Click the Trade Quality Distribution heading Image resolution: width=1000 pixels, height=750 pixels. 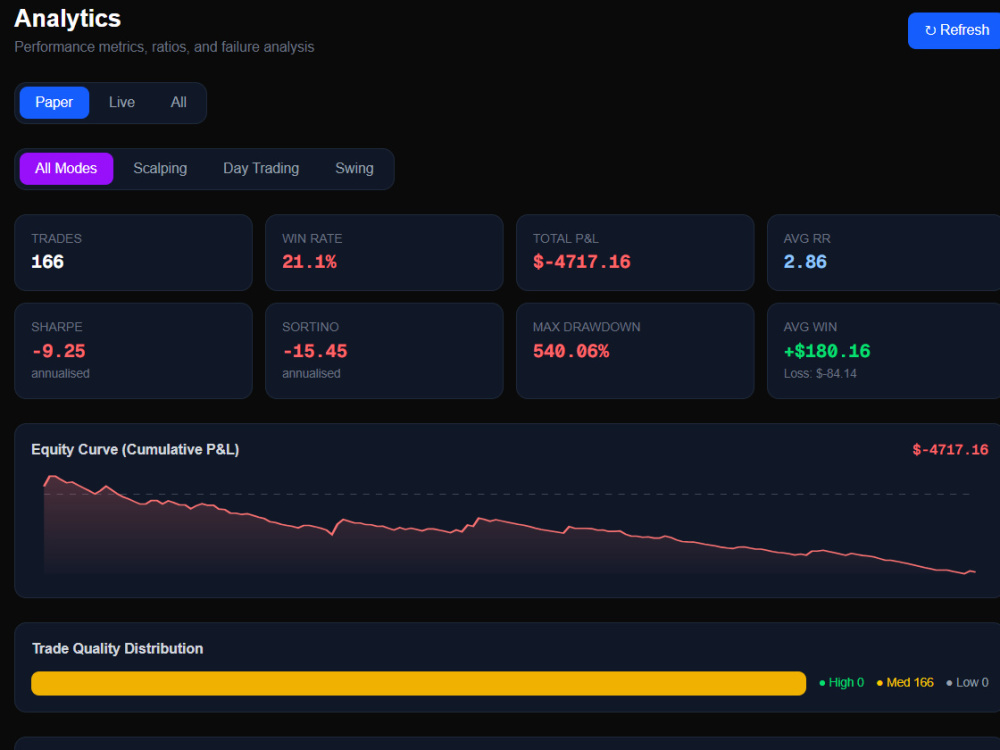pos(117,649)
